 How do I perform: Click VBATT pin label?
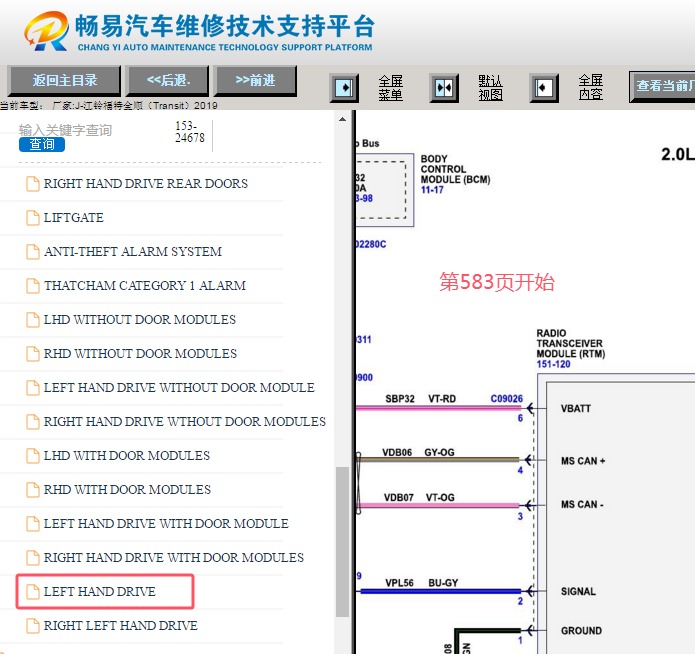(575, 408)
